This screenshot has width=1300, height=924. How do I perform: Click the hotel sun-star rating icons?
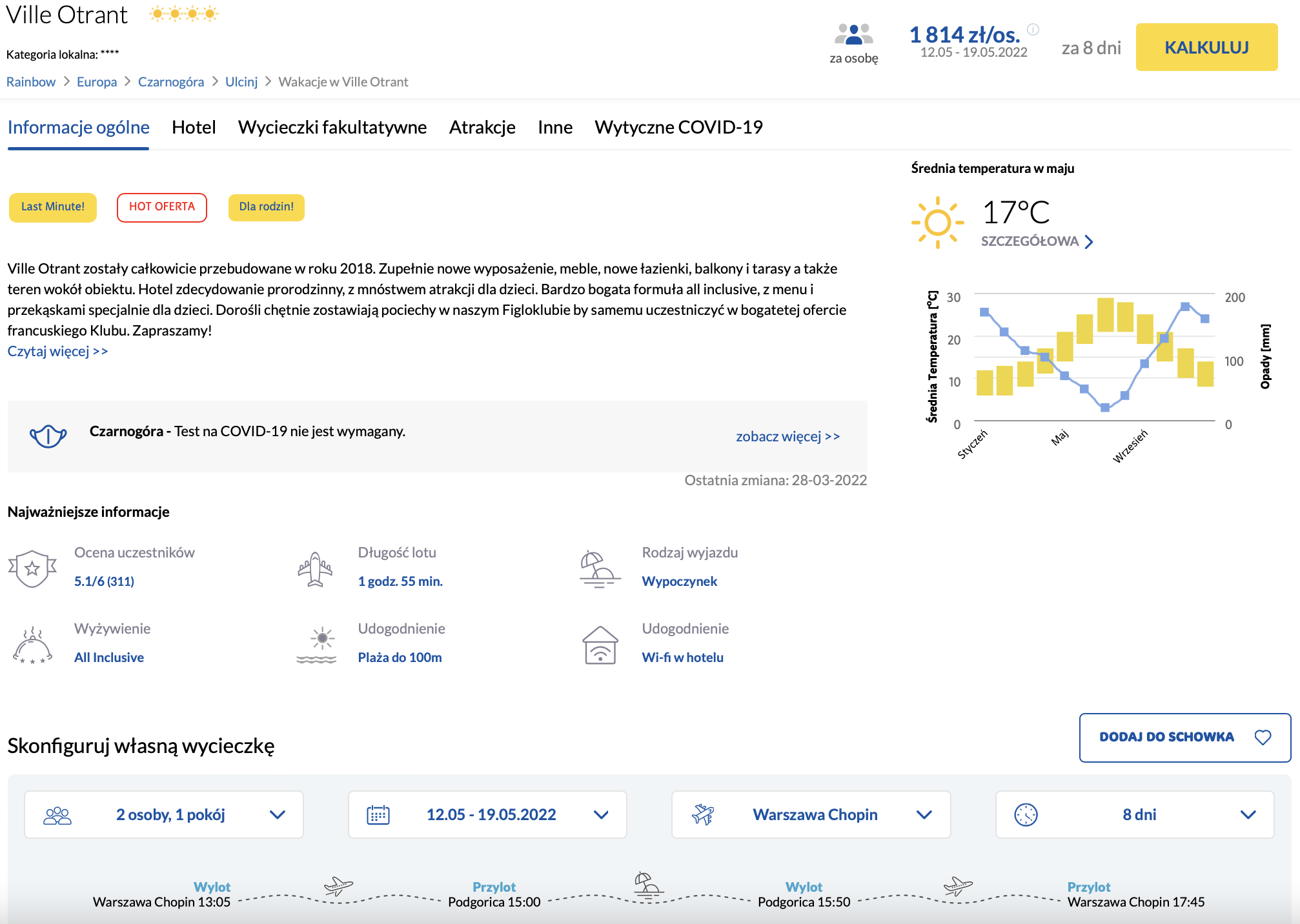click(x=184, y=14)
